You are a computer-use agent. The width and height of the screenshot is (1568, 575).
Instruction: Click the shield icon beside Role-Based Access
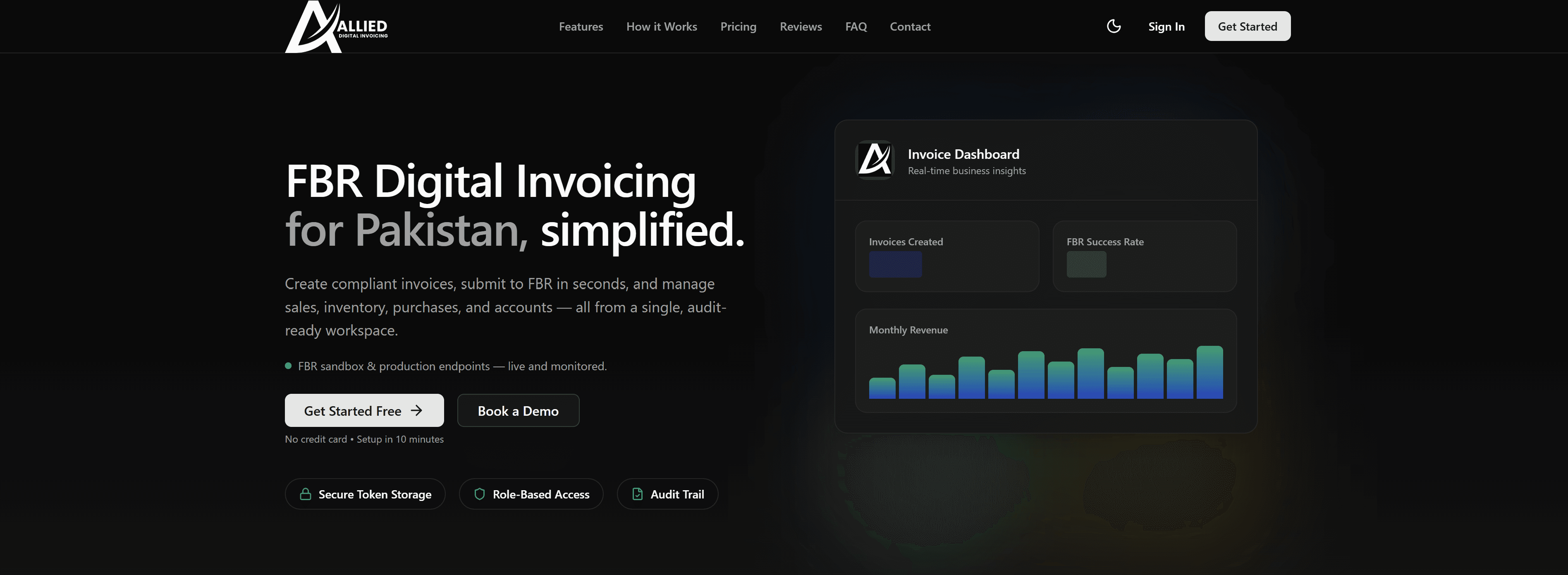tap(480, 494)
